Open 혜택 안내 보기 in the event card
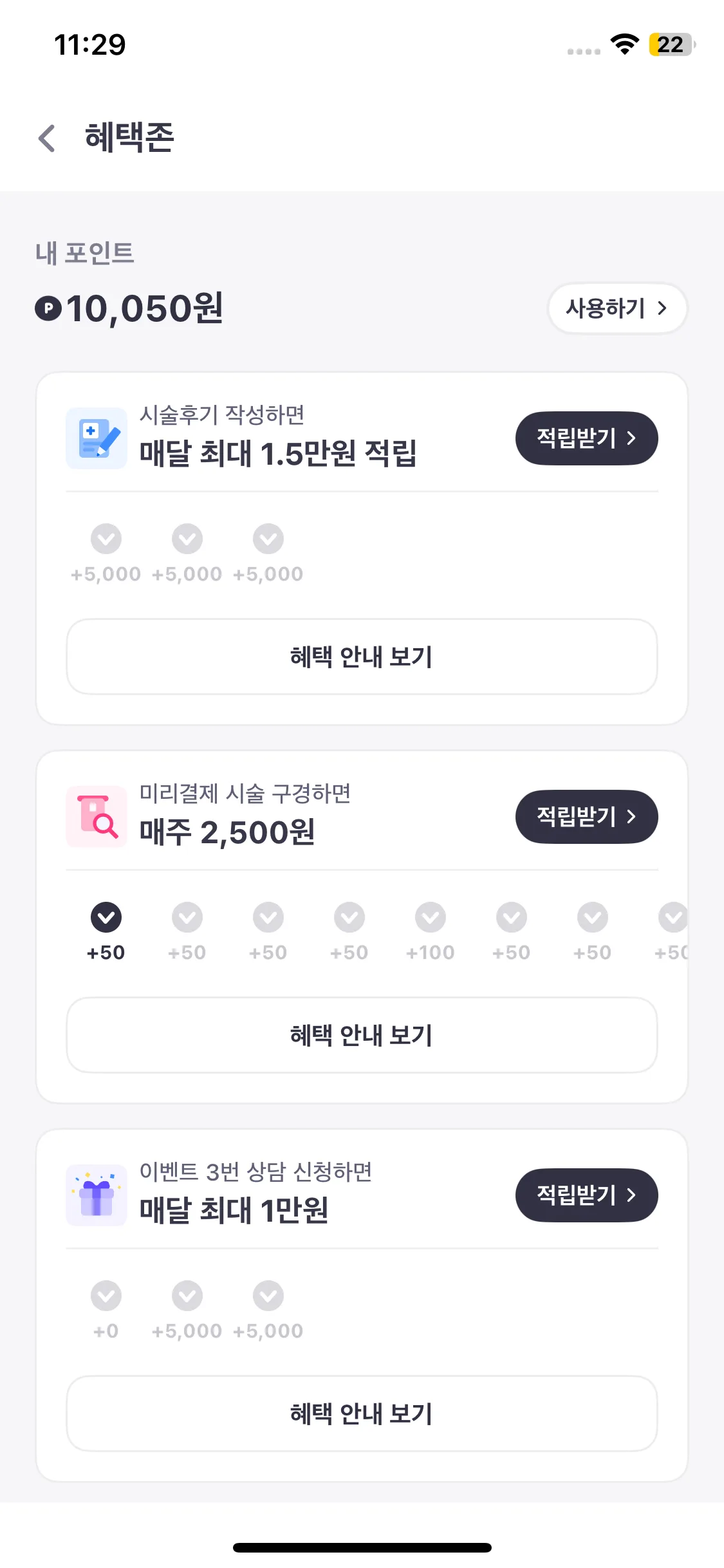Screen dimensions: 724x1568 (362, 1414)
